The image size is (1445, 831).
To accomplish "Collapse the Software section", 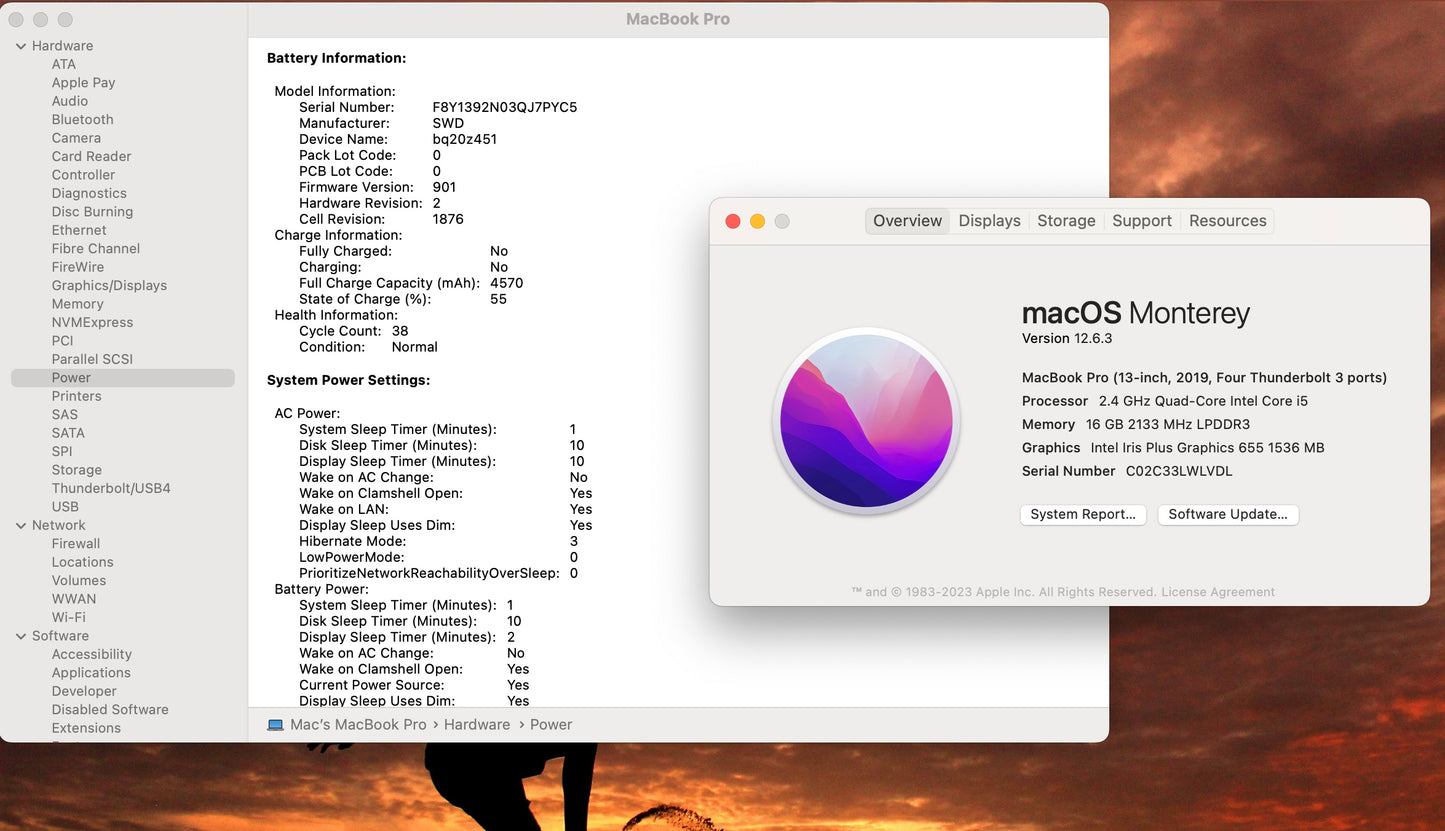I will point(21,636).
